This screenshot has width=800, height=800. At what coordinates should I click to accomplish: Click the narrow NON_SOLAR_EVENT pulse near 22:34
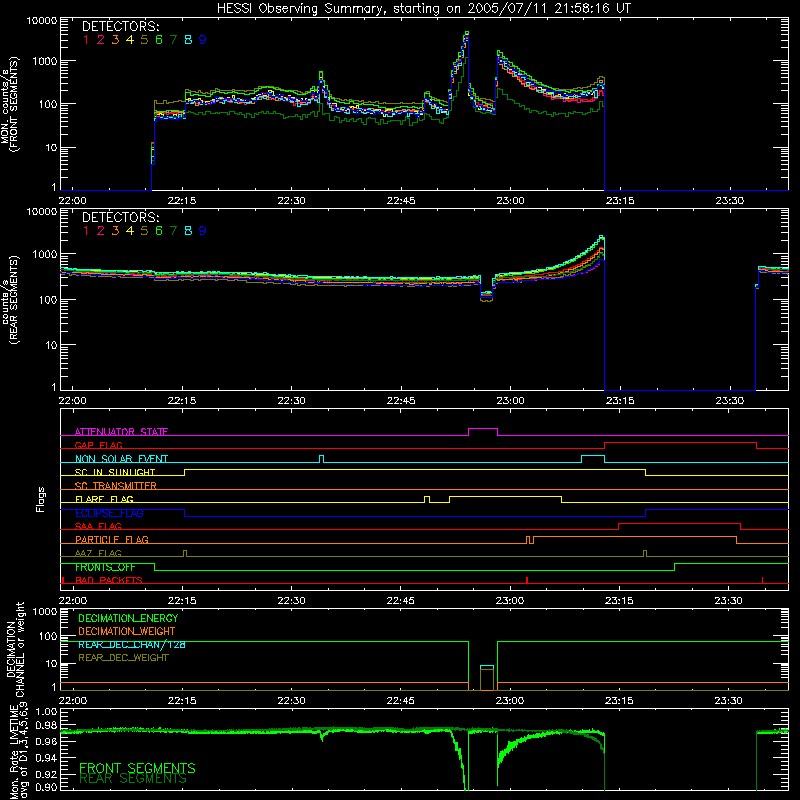tap(321, 458)
